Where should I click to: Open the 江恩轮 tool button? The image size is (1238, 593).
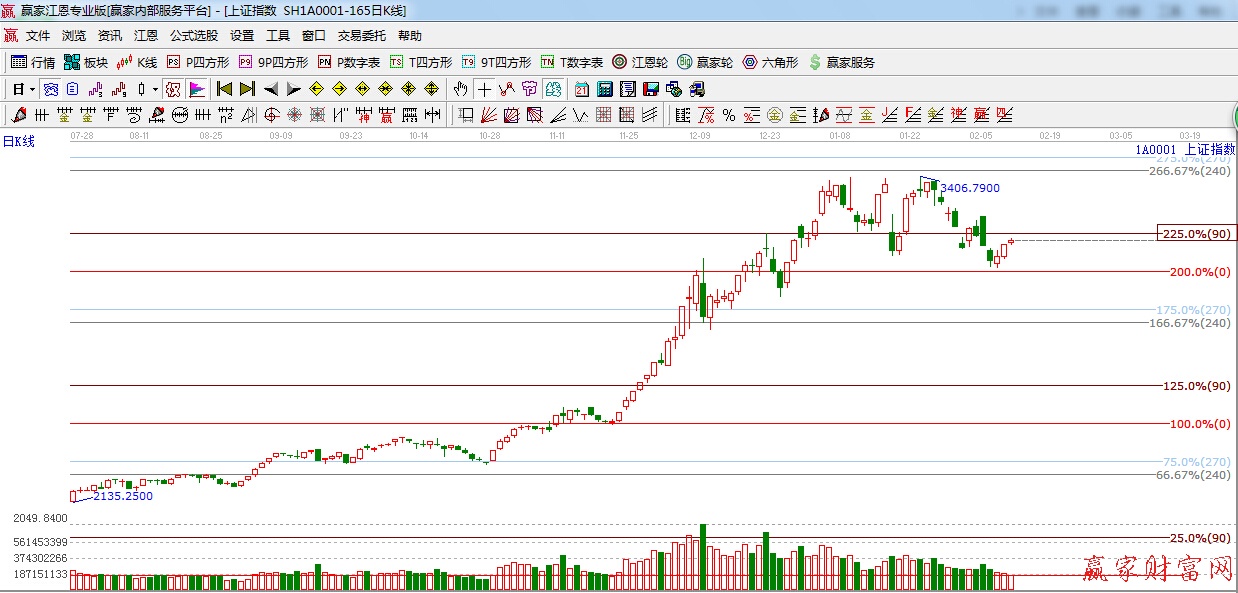pyautogui.click(x=640, y=62)
